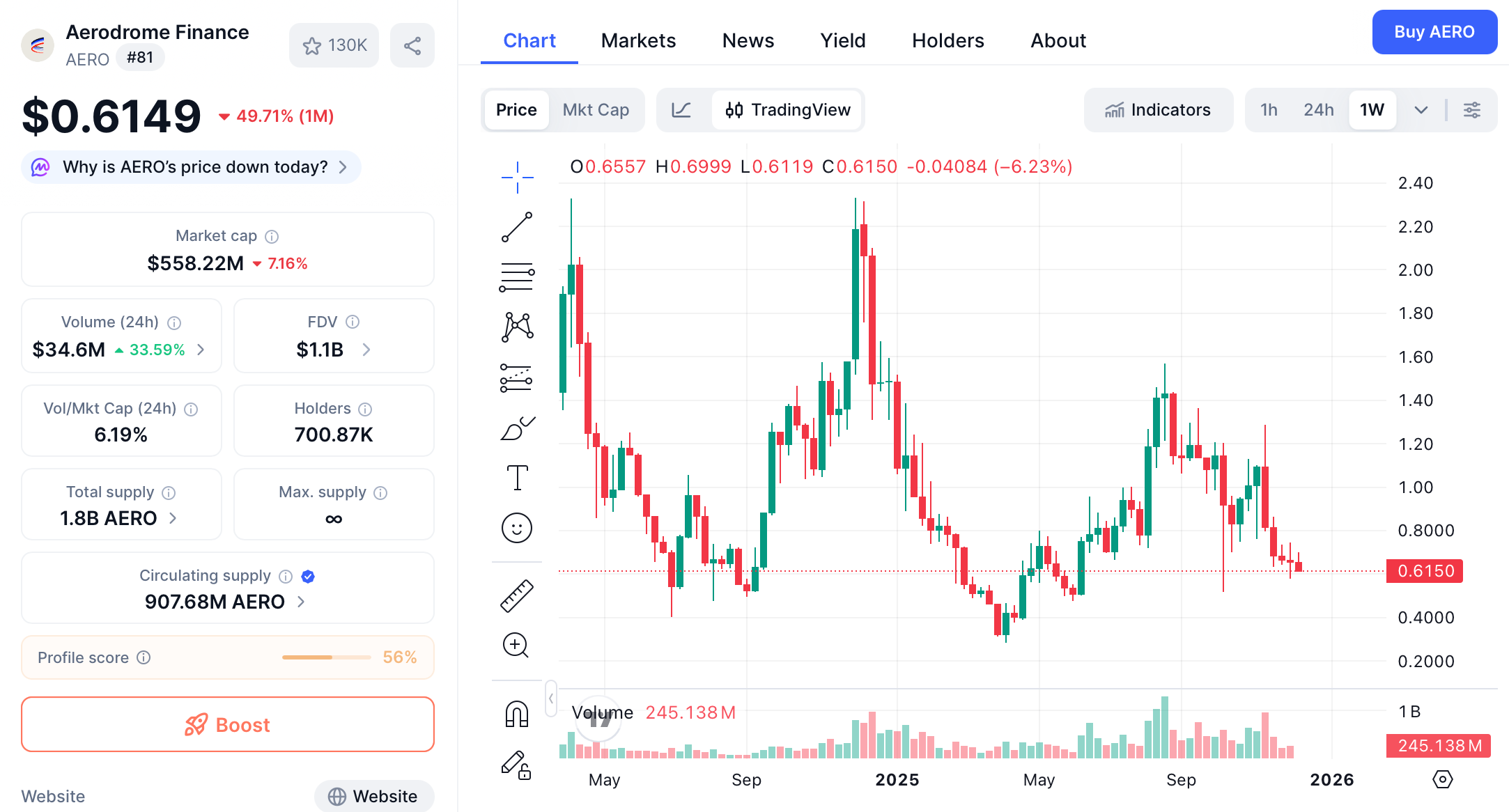
Task: Open the XABCD pattern tool
Action: tap(516, 327)
